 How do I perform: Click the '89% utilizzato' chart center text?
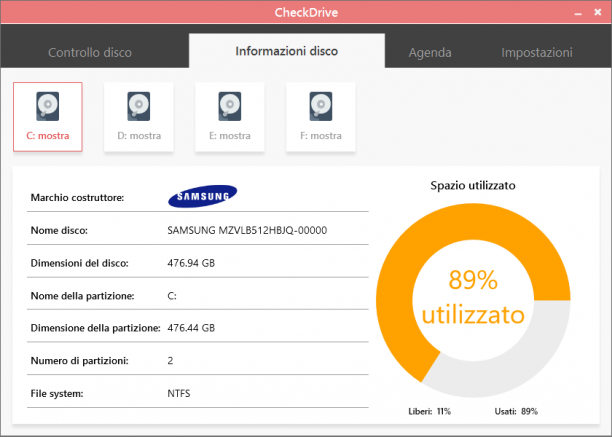tap(473, 297)
